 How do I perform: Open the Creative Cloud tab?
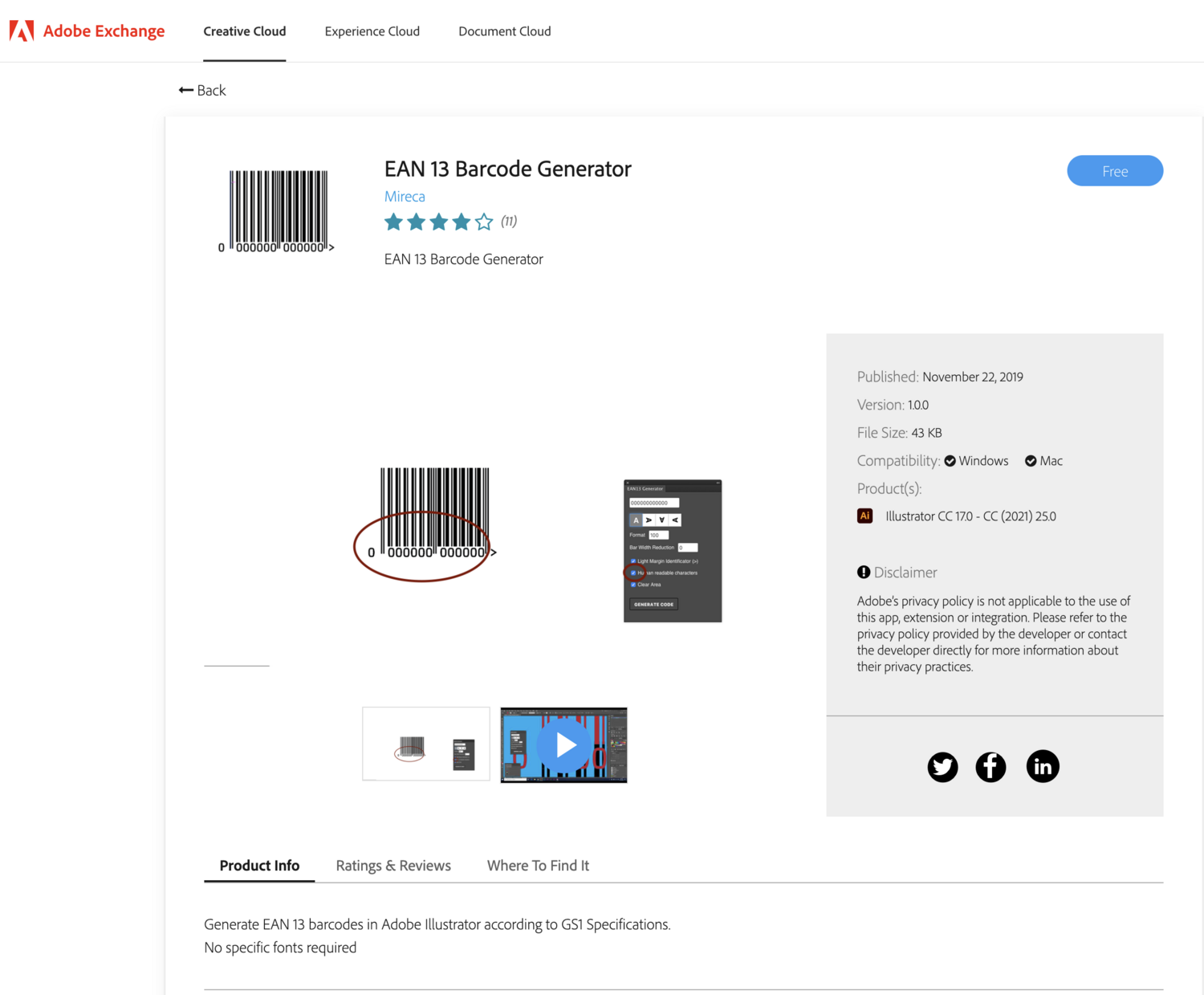point(245,31)
